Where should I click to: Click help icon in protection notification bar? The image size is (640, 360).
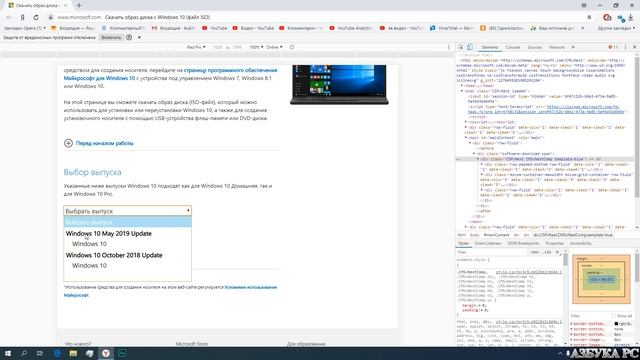pos(129,37)
